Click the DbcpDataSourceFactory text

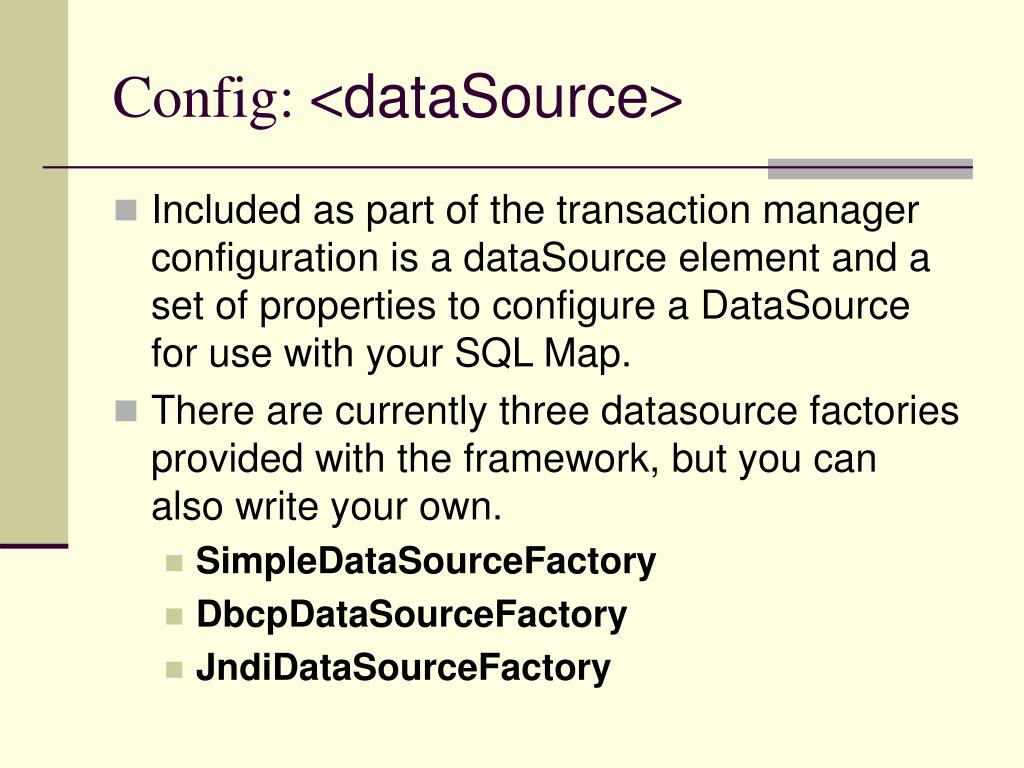[412, 614]
